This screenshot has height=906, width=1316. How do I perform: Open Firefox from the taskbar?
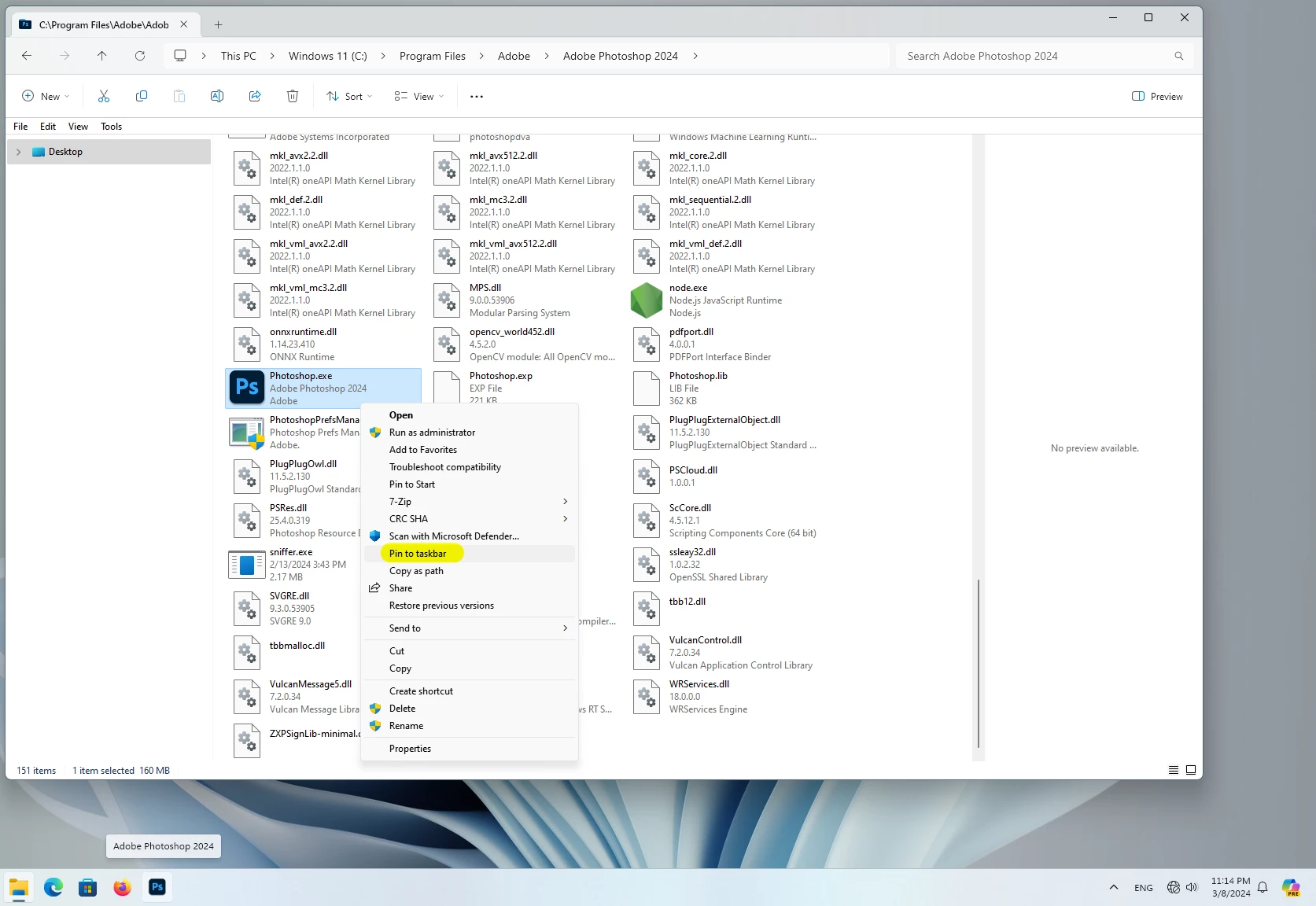point(123,887)
